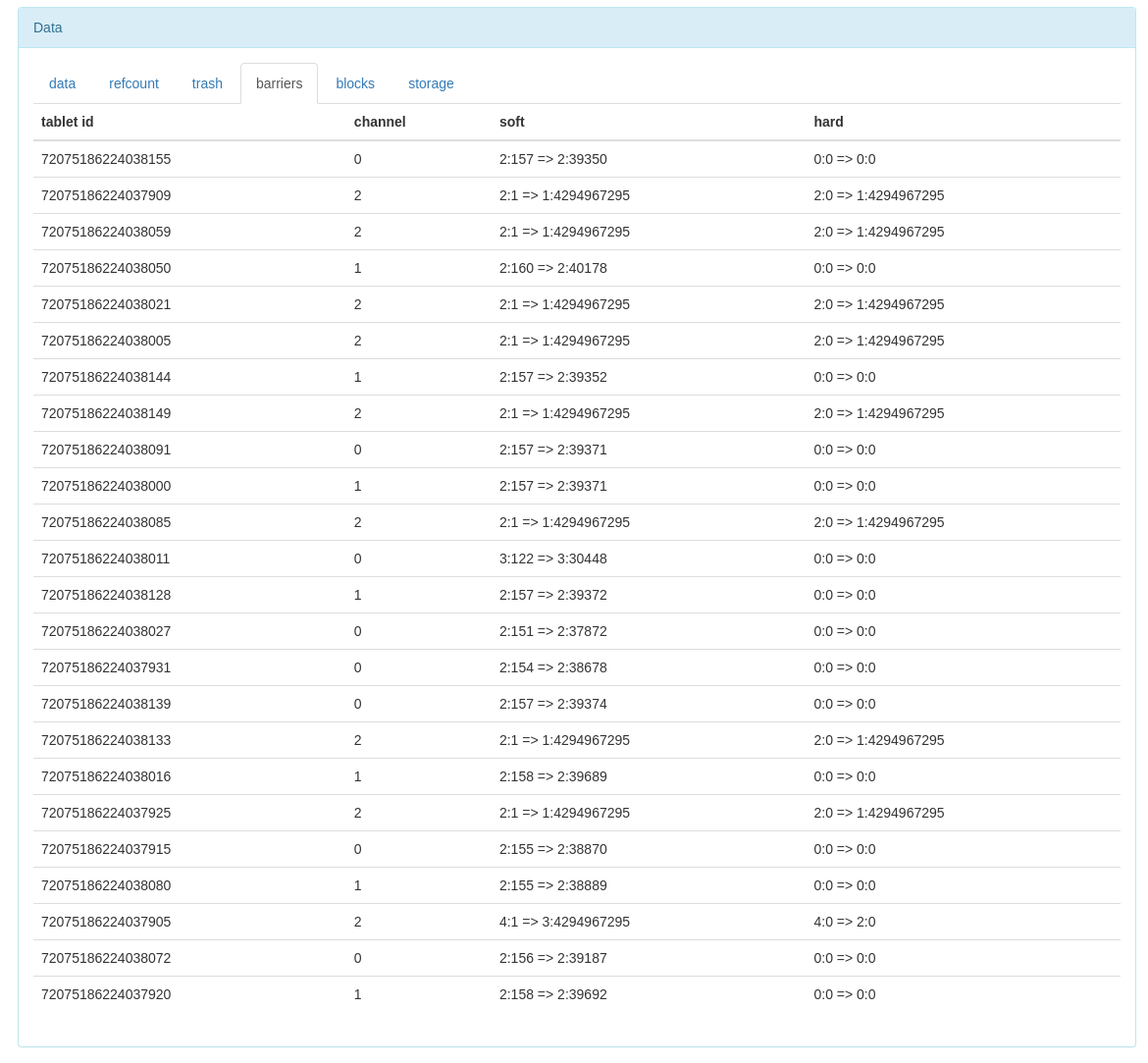
Task: Click the Data panel heading
Action: click(x=48, y=27)
